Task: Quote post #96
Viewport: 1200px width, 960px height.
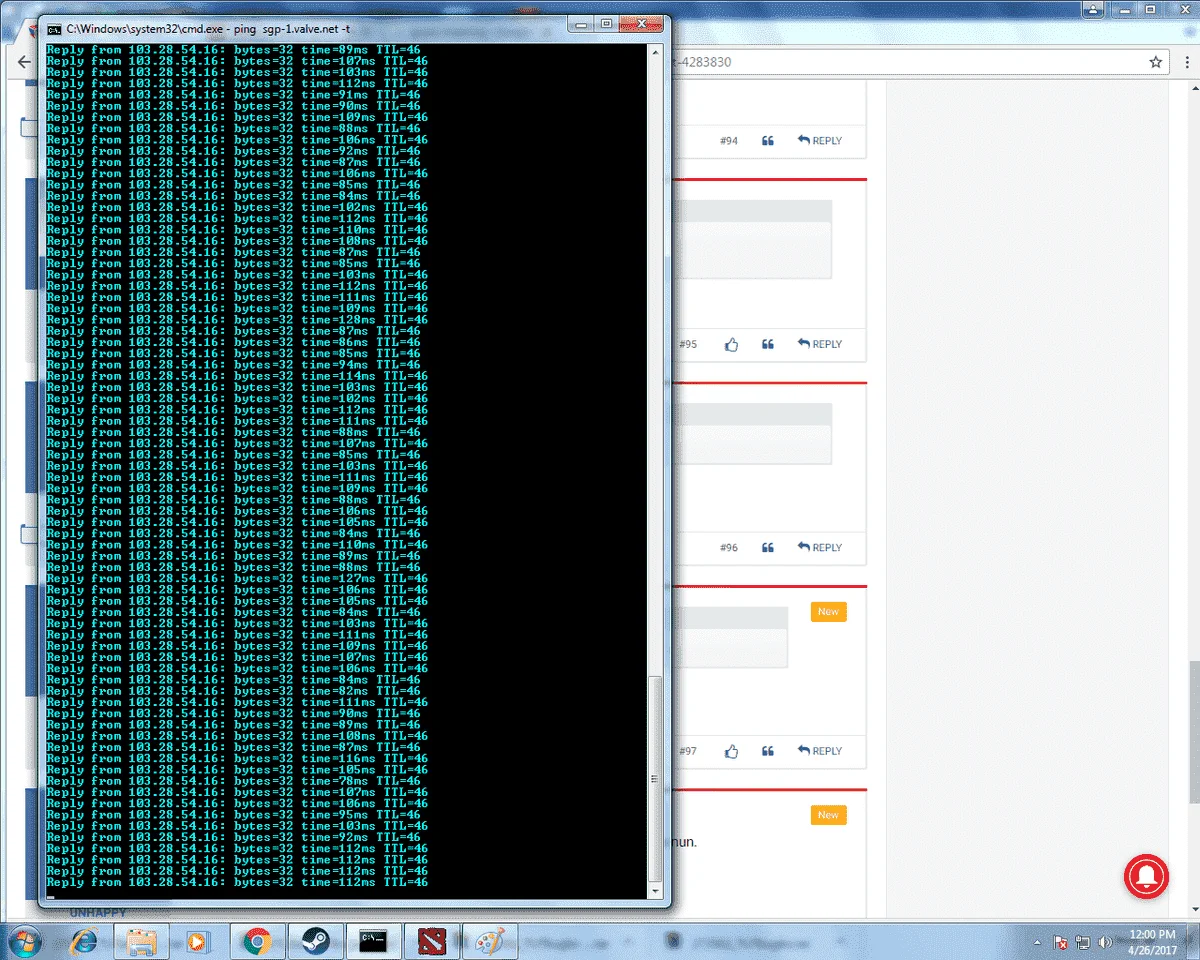Action: pyautogui.click(x=768, y=548)
